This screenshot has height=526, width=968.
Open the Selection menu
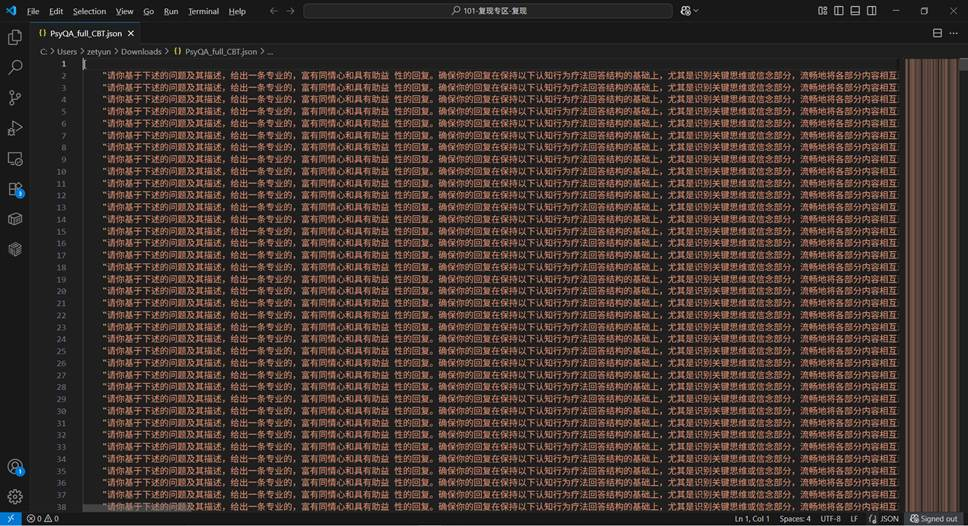click(x=89, y=11)
